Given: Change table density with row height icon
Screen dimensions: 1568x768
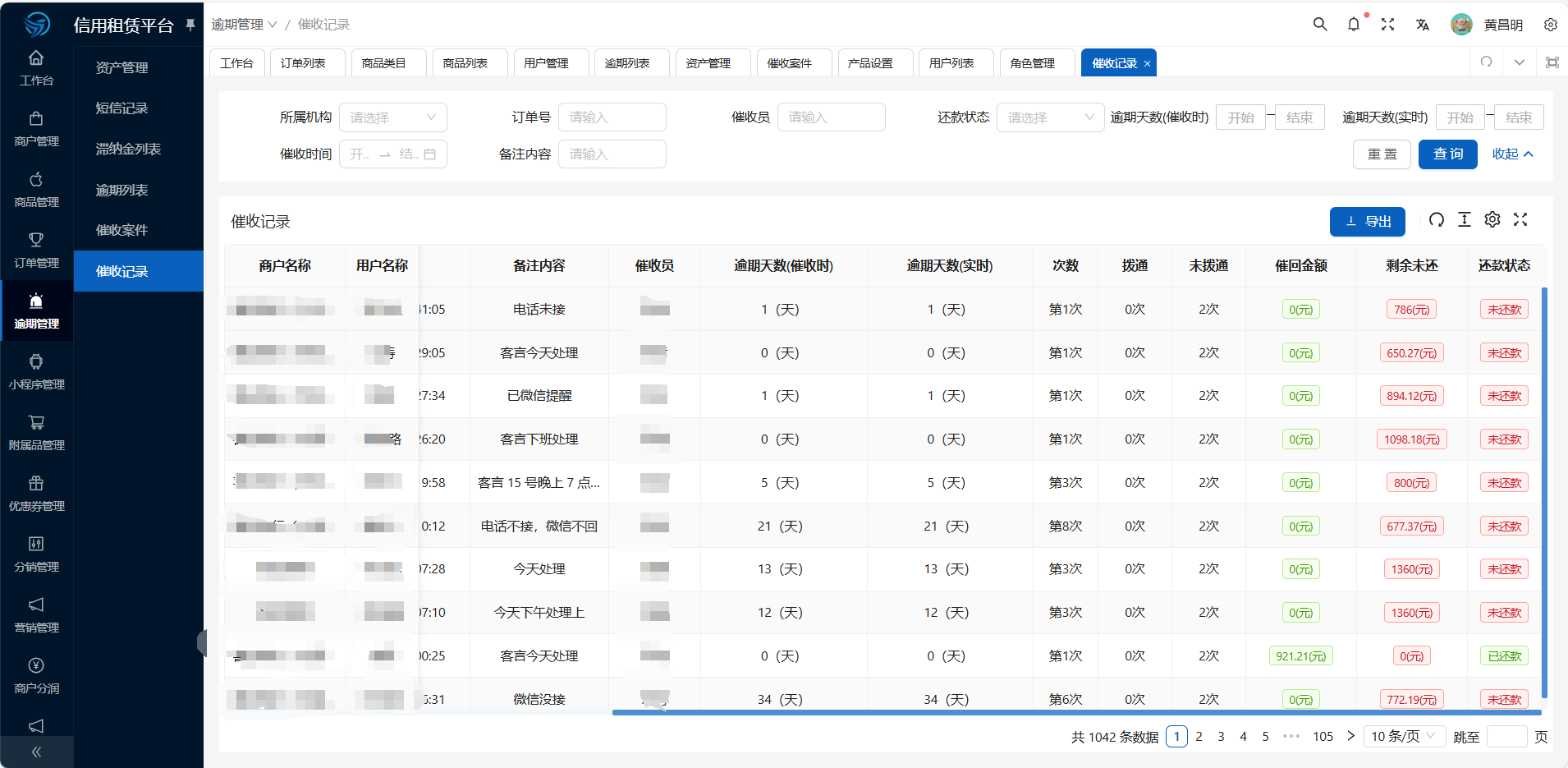Looking at the screenshot, I should (1465, 219).
